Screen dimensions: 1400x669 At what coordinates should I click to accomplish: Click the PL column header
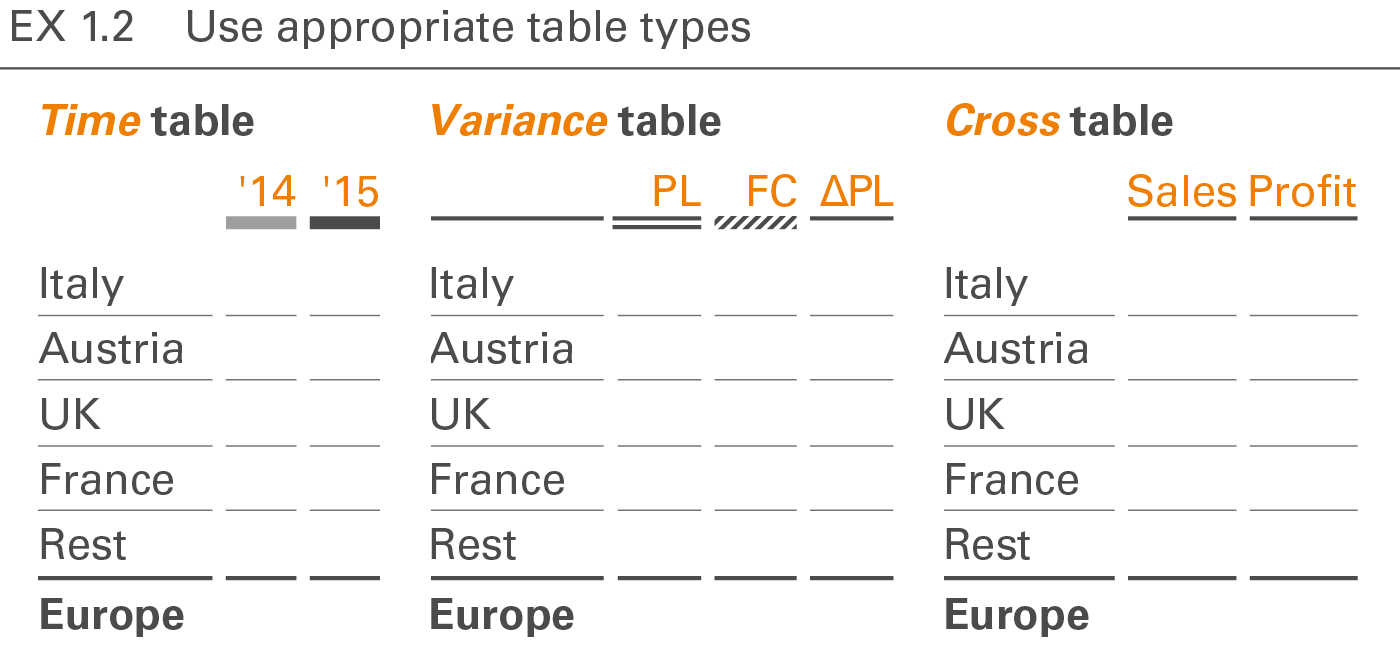pyautogui.click(x=676, y=191)
